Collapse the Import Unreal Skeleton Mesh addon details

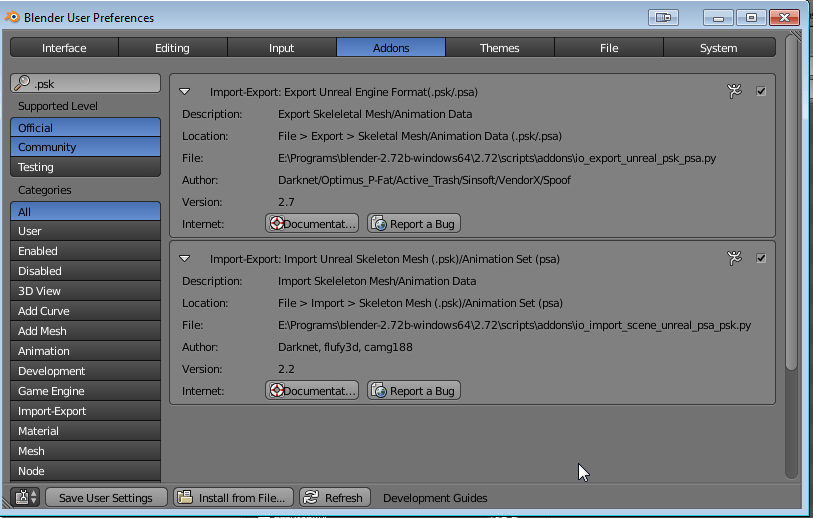point(185,259)
